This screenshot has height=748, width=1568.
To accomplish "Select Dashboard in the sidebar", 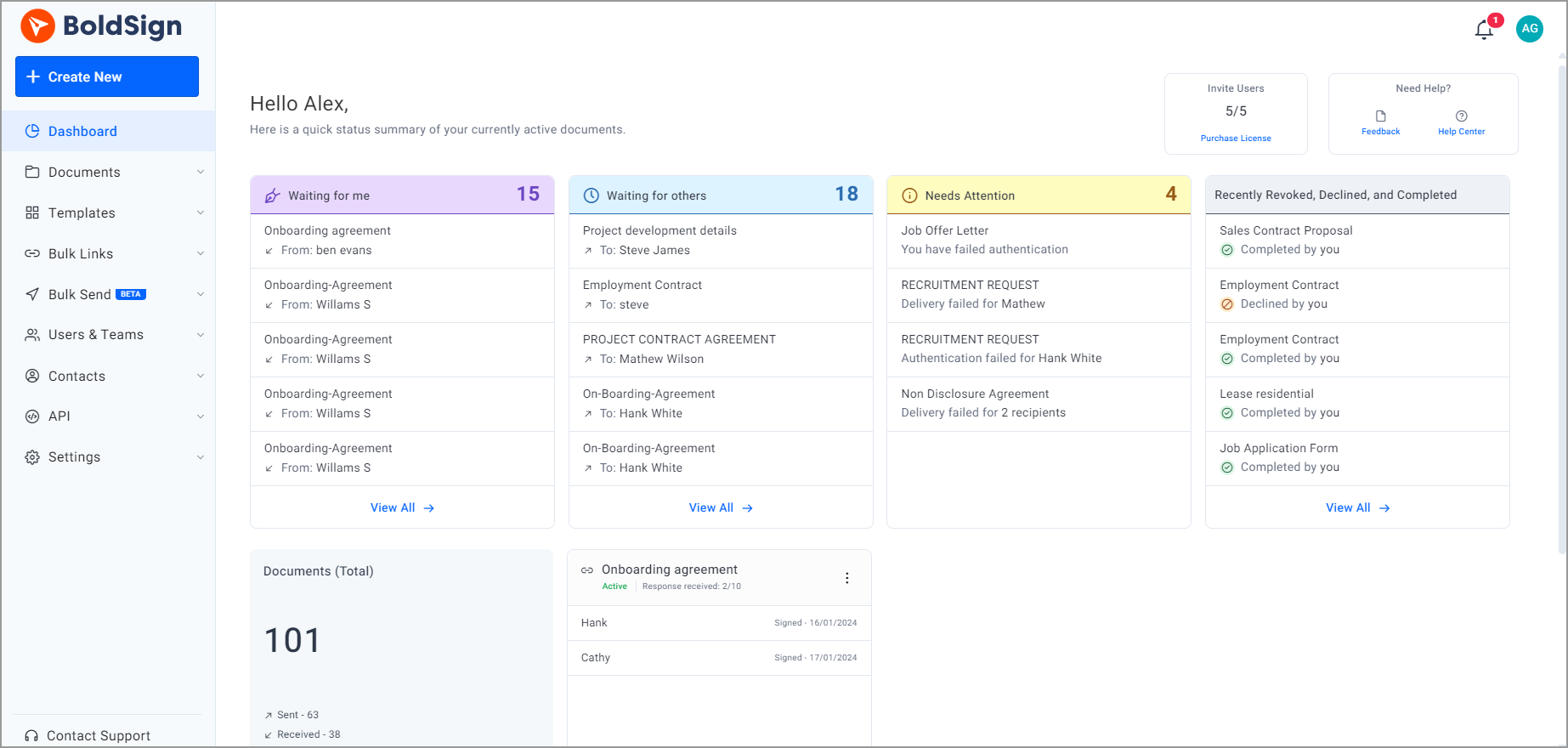I will click(82, 131).
